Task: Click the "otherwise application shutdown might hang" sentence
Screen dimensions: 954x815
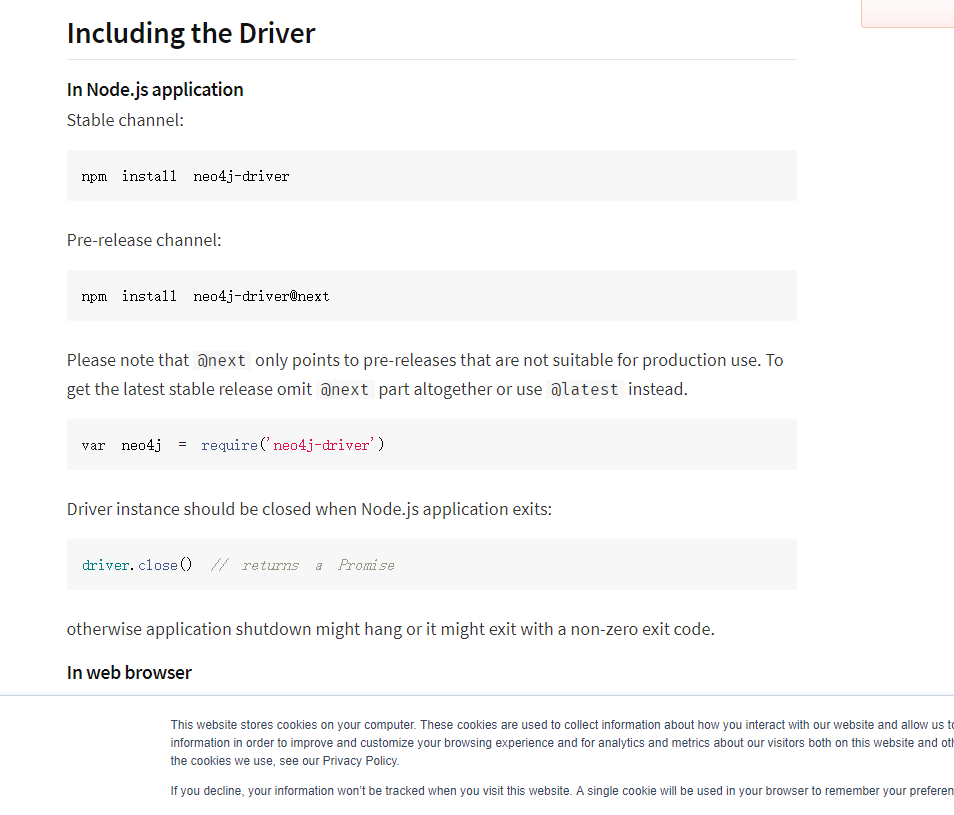Action: pyautogui.click(x=391, y=629)
